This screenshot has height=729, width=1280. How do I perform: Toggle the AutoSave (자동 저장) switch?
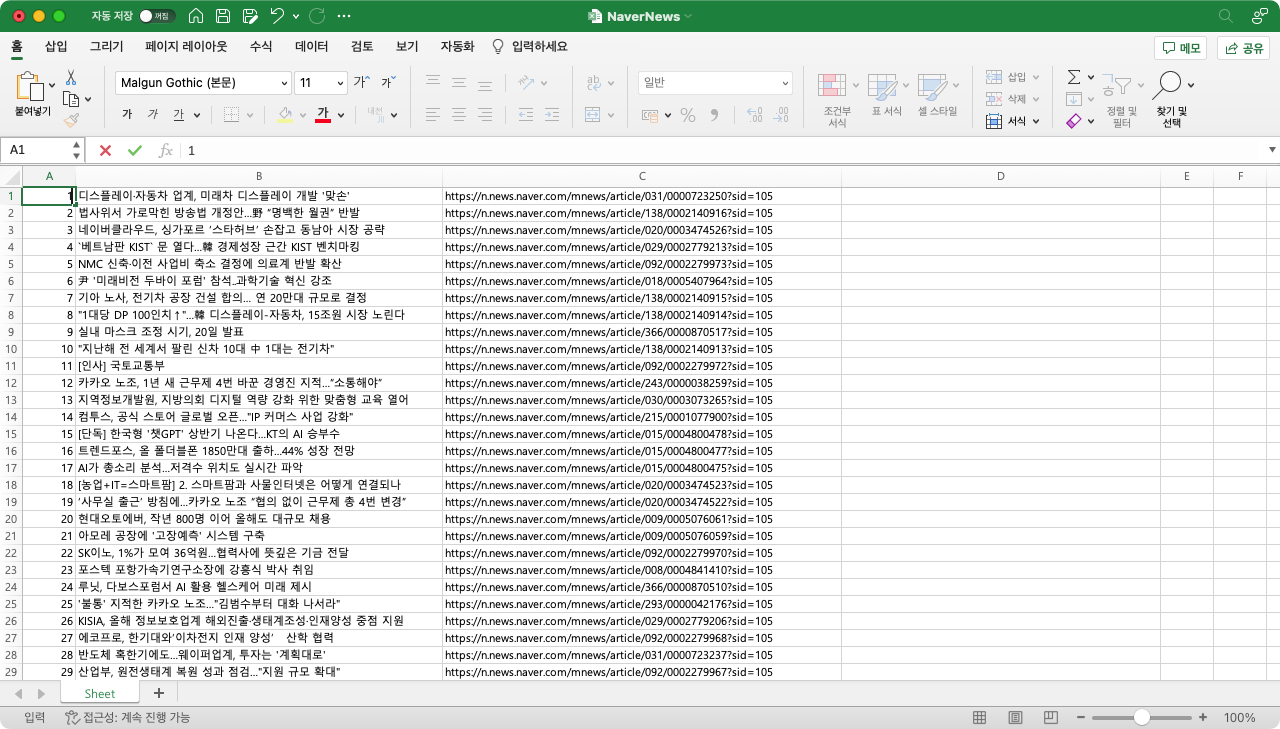click(157, 16)
